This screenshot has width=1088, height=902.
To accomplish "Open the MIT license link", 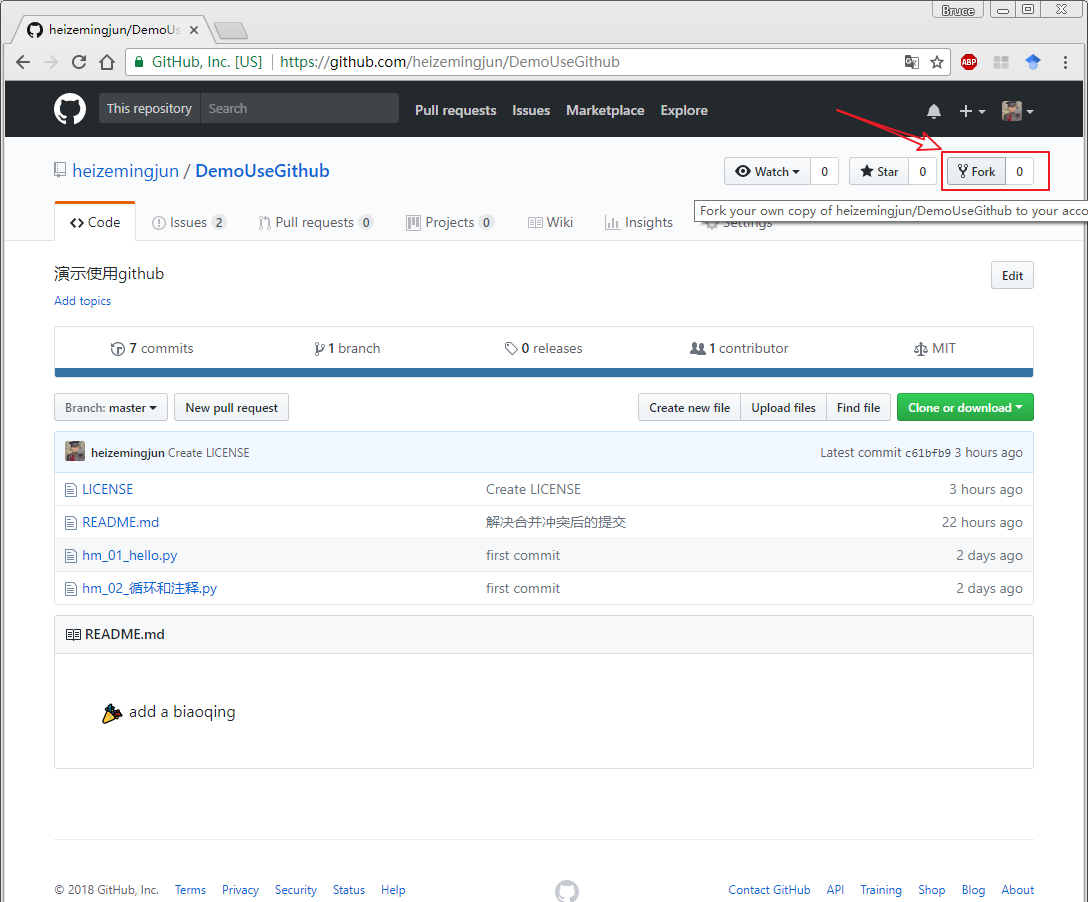I will 935,348.
